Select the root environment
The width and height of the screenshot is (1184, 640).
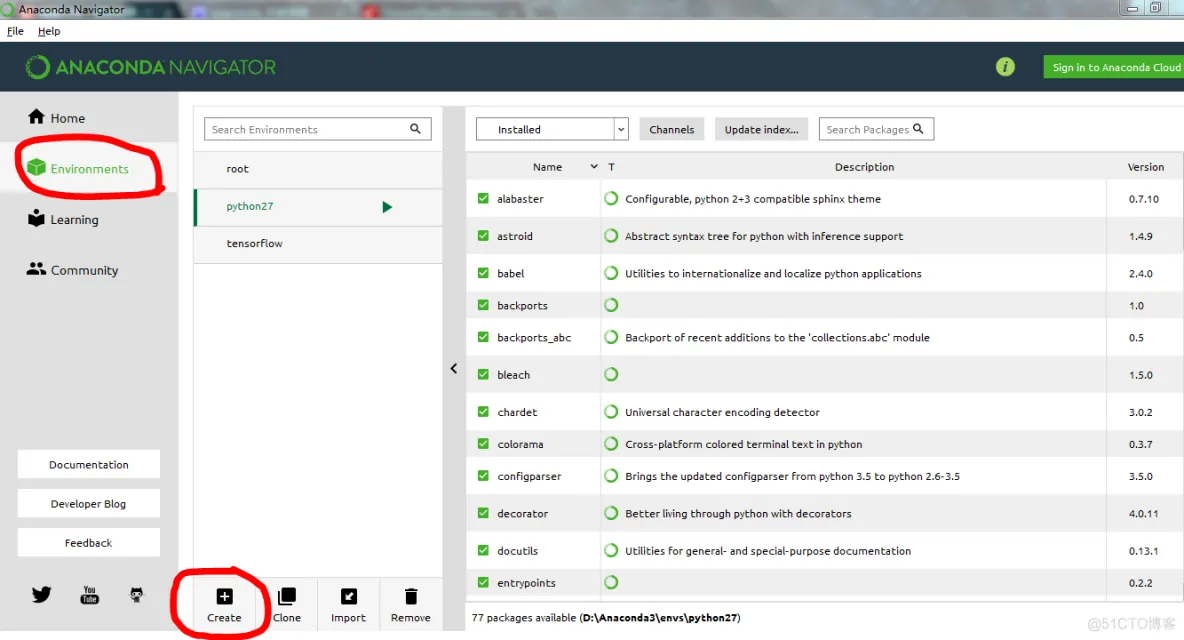[318, 169]
